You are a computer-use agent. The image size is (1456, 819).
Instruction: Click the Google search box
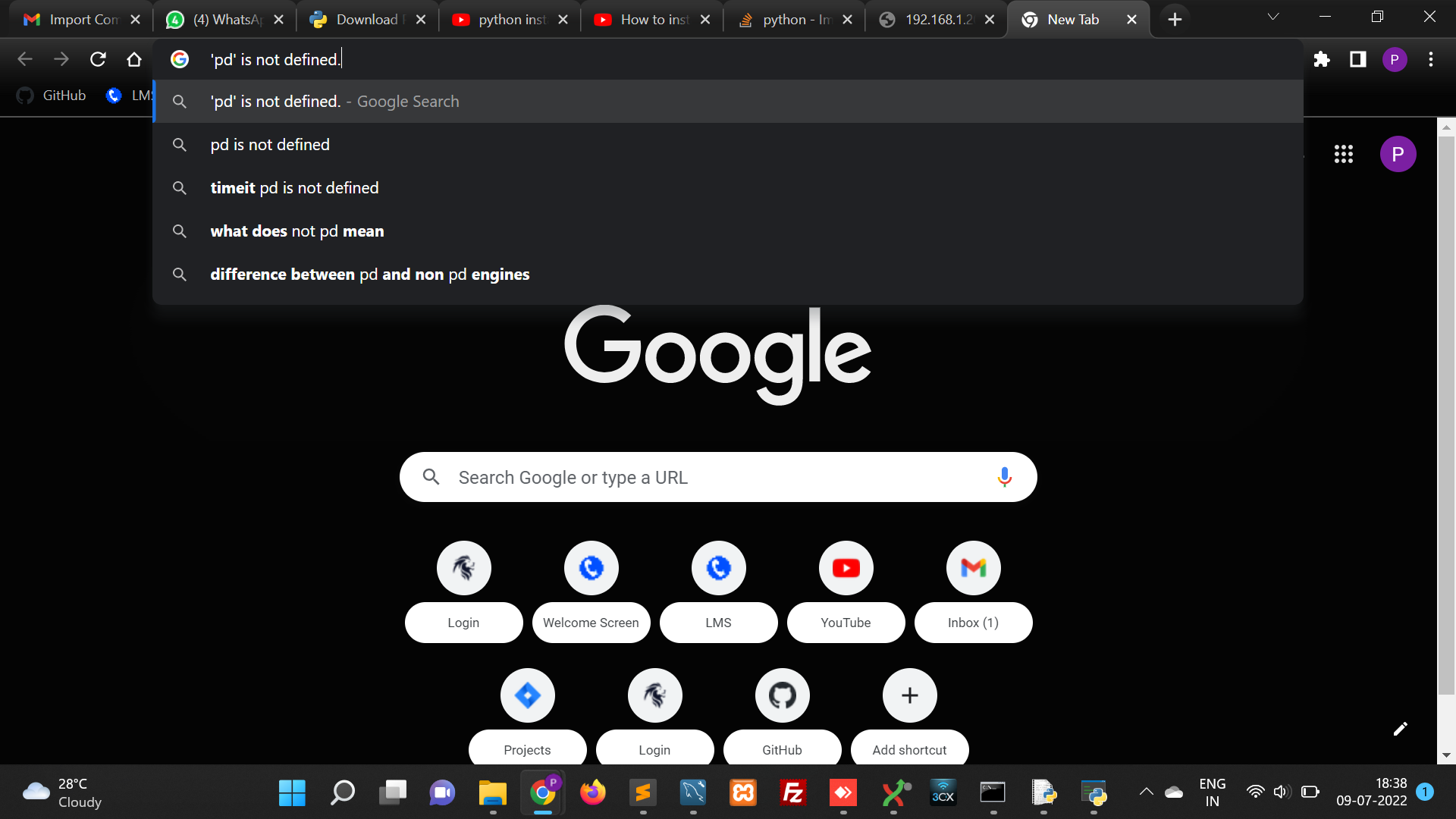pos(717,478)
